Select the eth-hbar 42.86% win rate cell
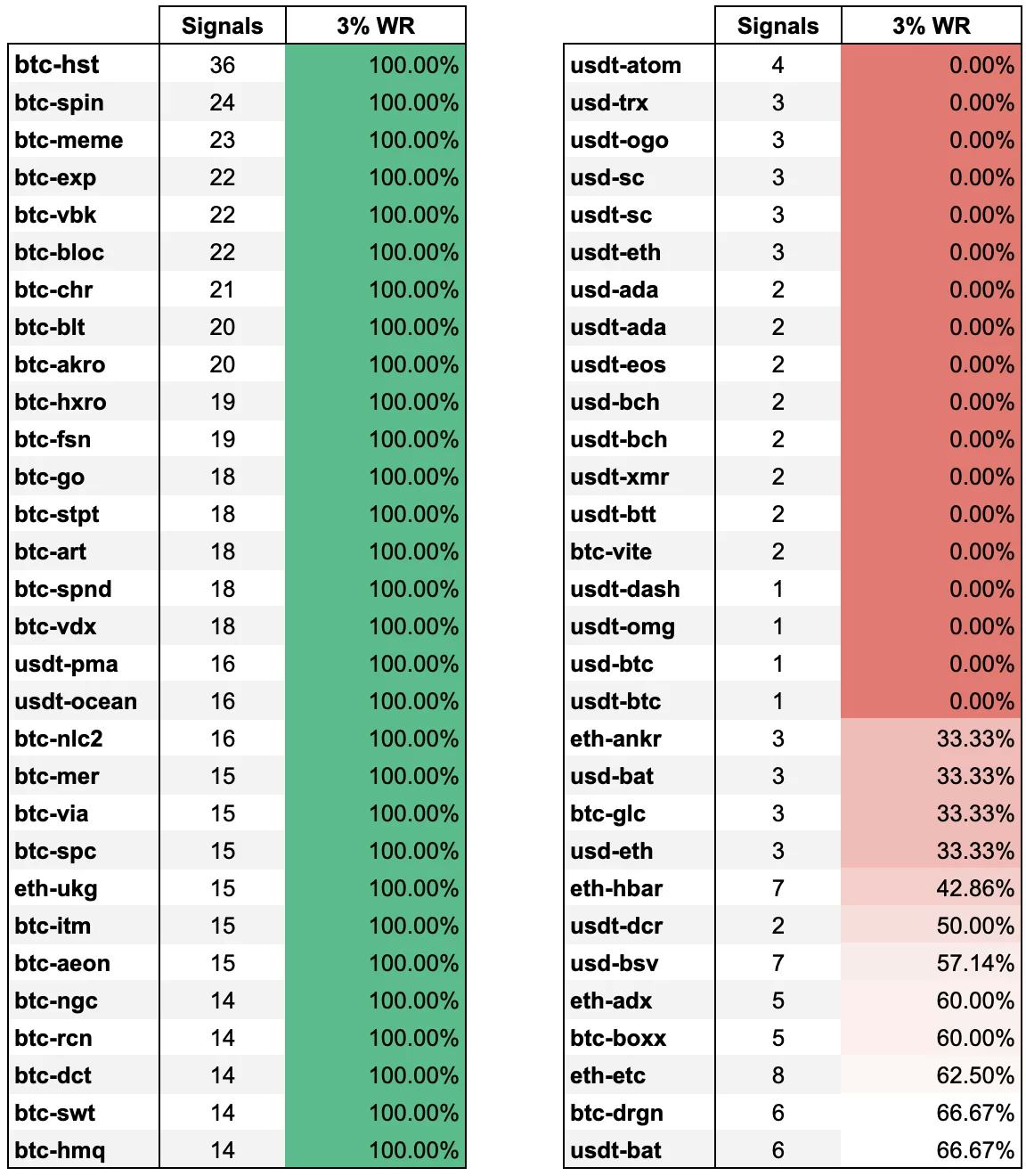The image size is (1026, 1176). (x=931, y=888)
